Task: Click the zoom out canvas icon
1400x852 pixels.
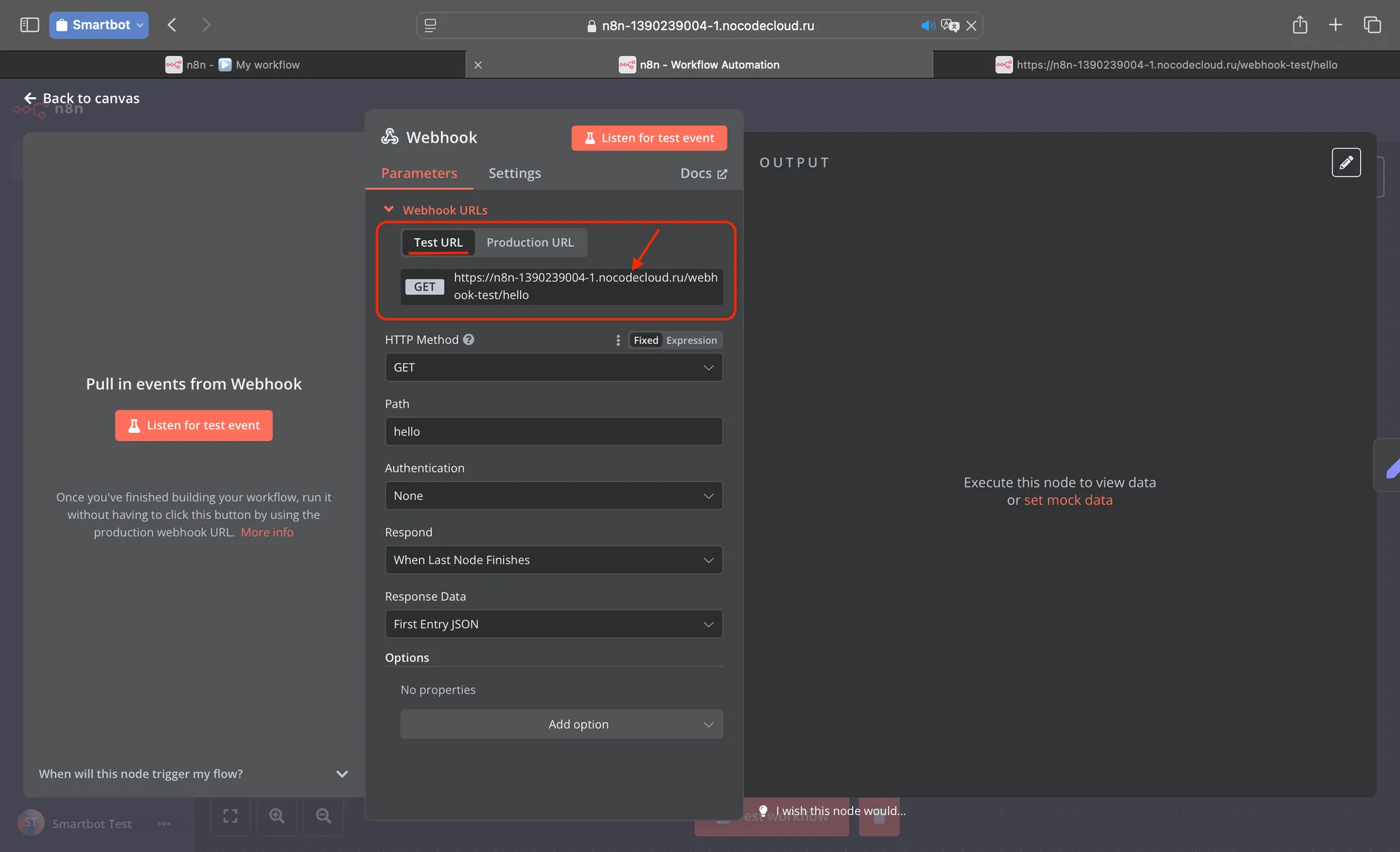Action: (x=323, y=816)
